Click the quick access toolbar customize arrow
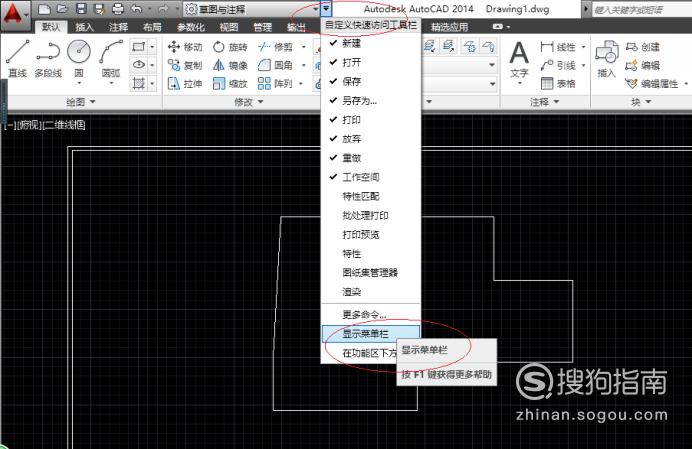692x449 pixels. pyautogui.click(x=326, y=8)
